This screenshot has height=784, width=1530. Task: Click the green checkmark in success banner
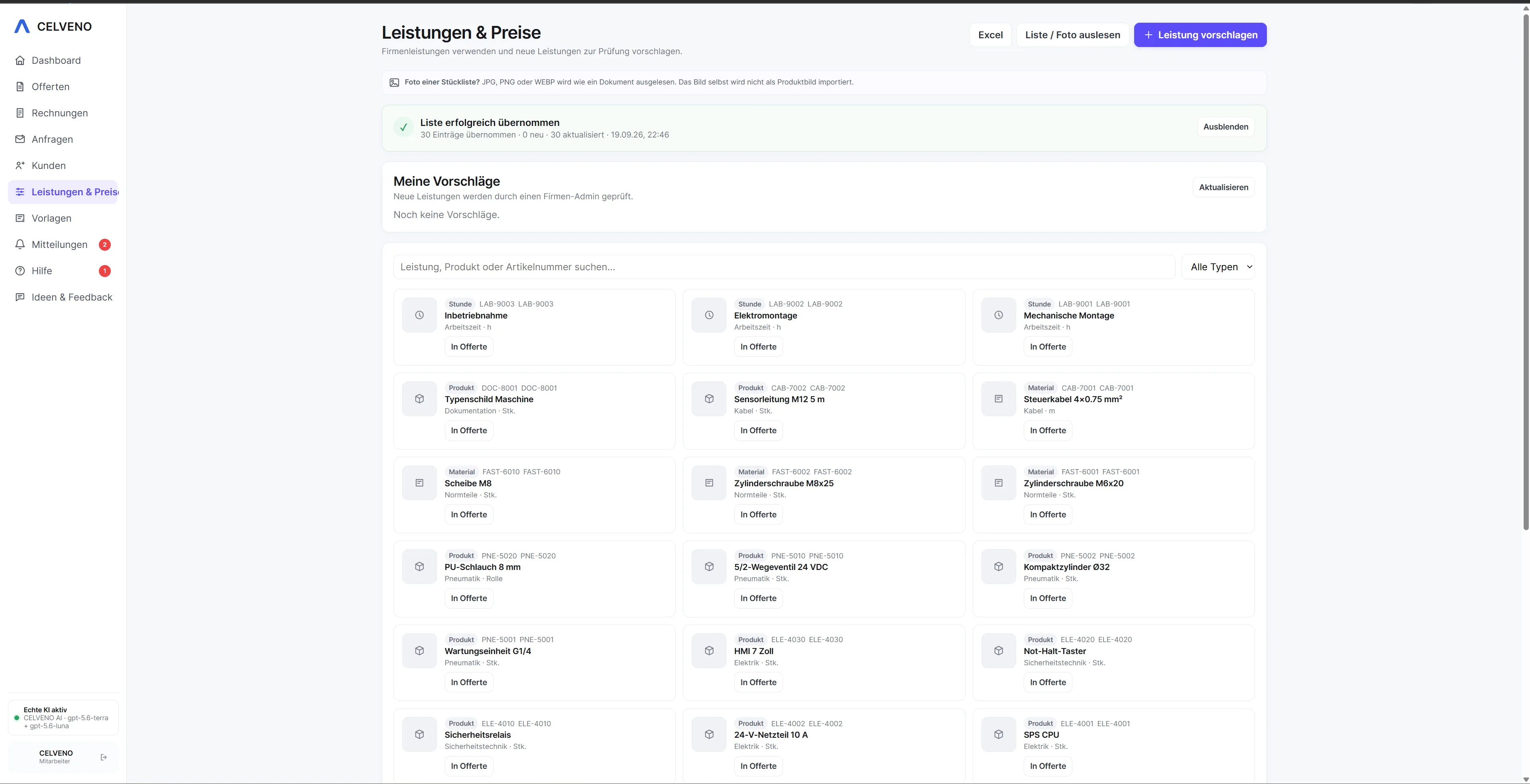tap(403, 127)
